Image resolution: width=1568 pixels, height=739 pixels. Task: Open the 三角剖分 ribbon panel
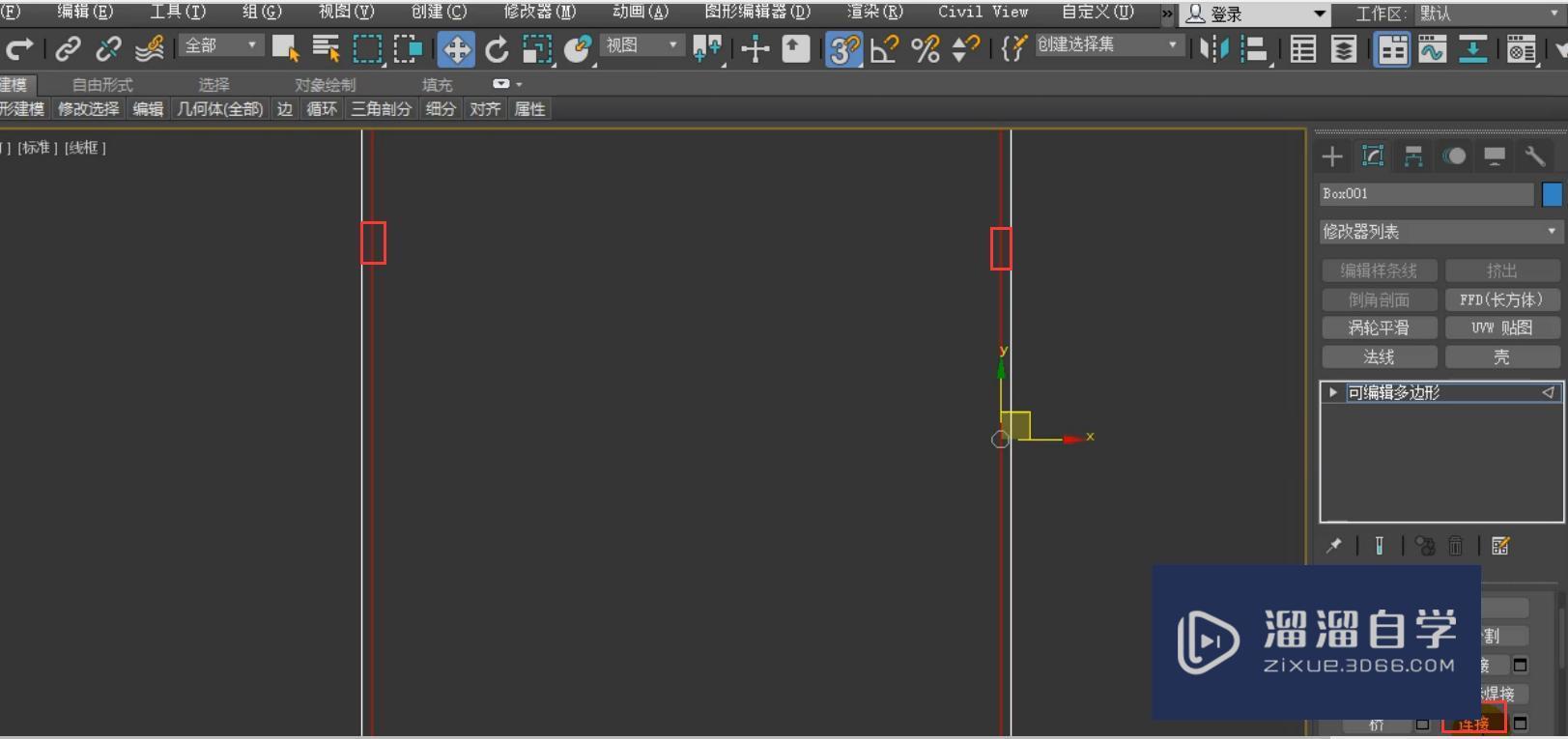click(x=381, y=109)
